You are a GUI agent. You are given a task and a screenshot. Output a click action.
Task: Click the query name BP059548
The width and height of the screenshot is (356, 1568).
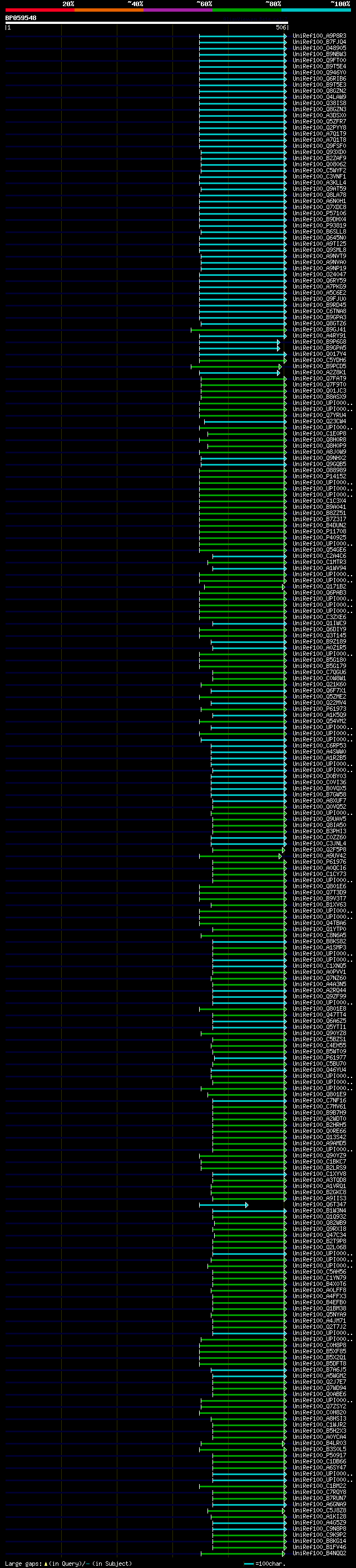click(x=21, y=18)
